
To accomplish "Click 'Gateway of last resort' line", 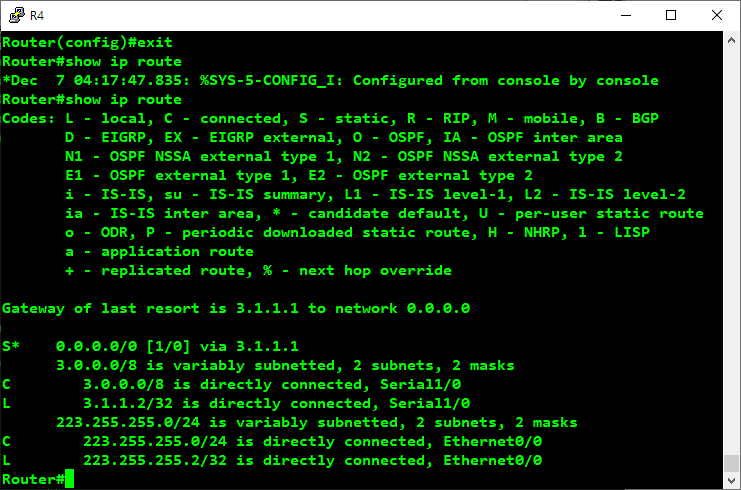I will [236, 309].
